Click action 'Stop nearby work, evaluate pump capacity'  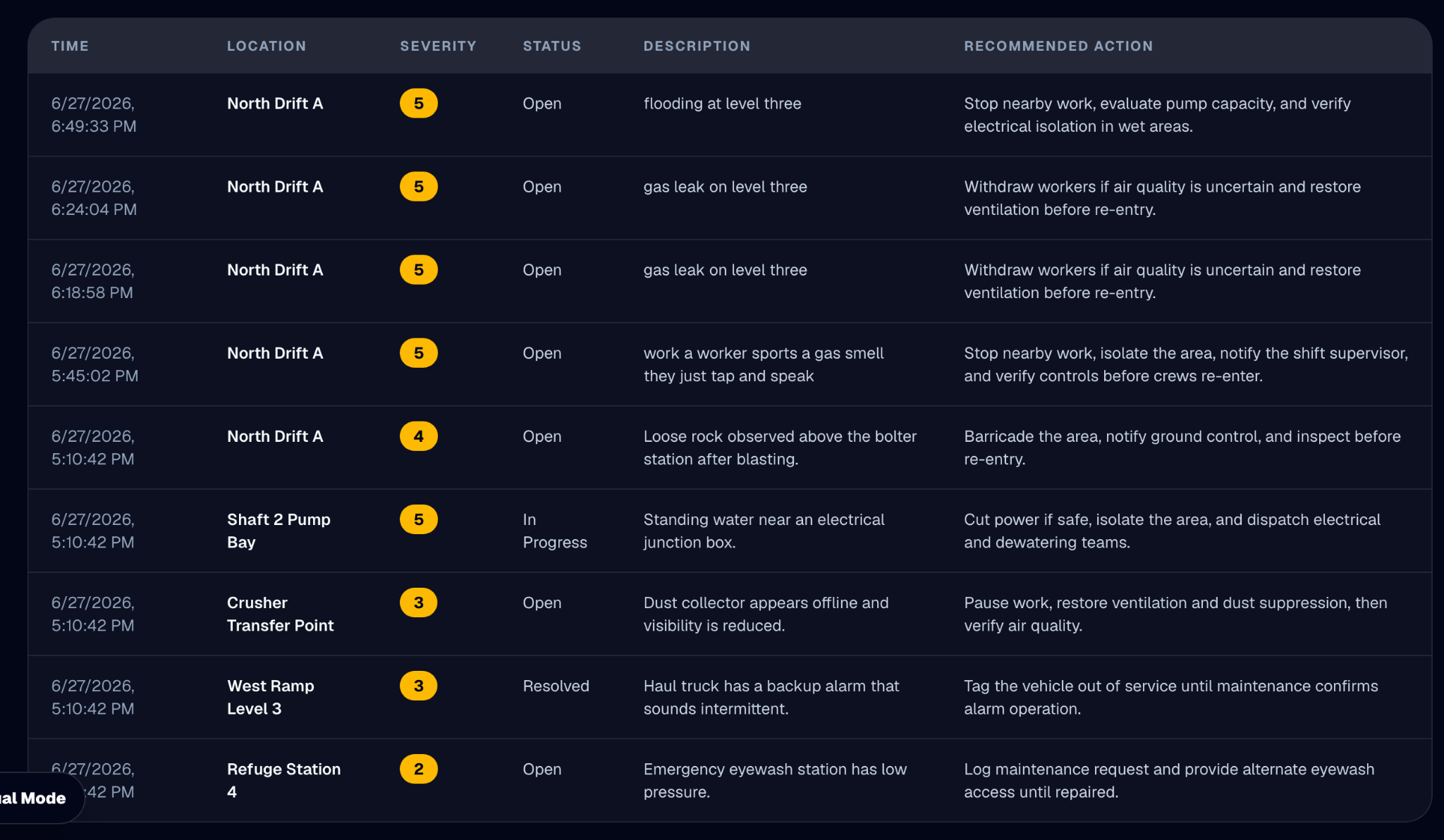(x=1157, y=115)
